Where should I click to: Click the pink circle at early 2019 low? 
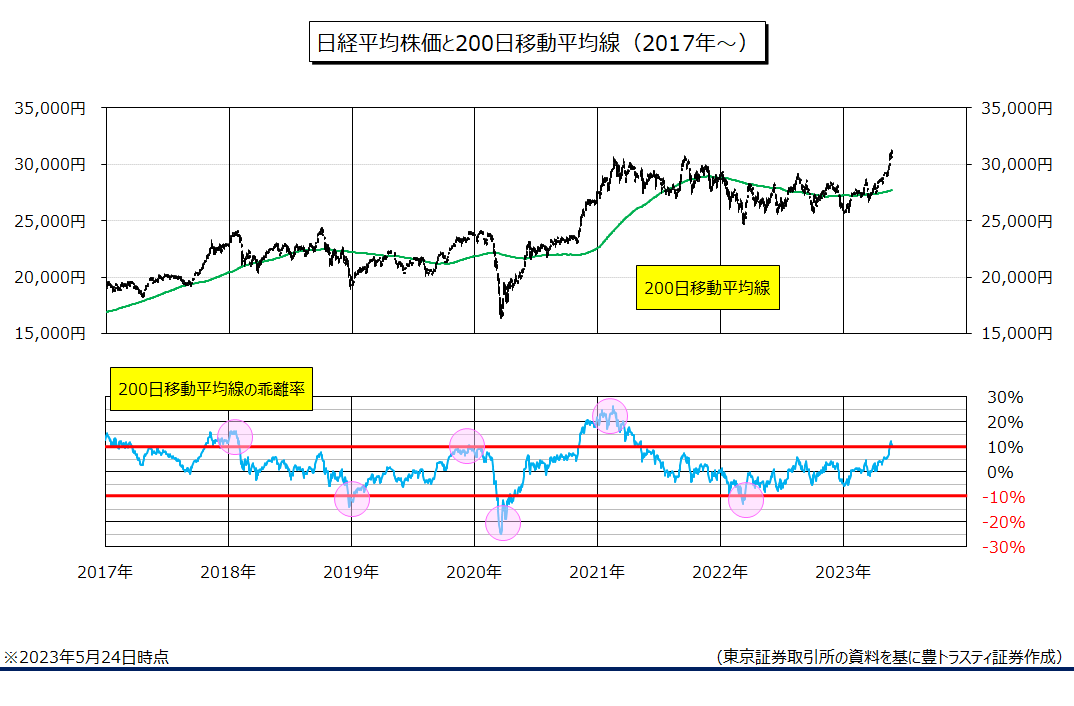coord(352,499)
